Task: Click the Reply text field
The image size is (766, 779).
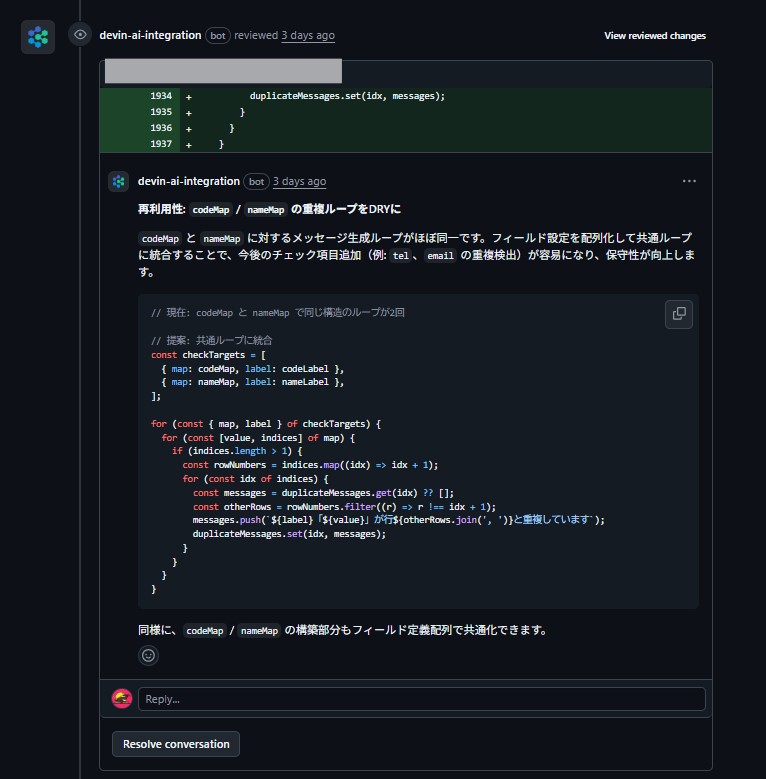Action: 422,699
